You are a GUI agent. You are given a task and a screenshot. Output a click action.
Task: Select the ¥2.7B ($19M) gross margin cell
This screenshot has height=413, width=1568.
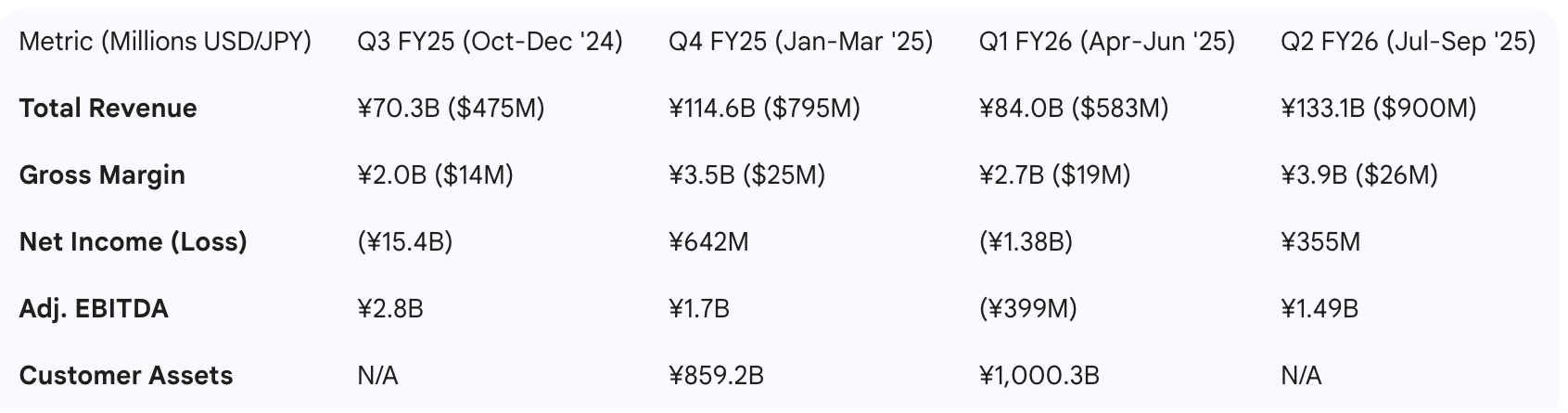pos(1054,175)
